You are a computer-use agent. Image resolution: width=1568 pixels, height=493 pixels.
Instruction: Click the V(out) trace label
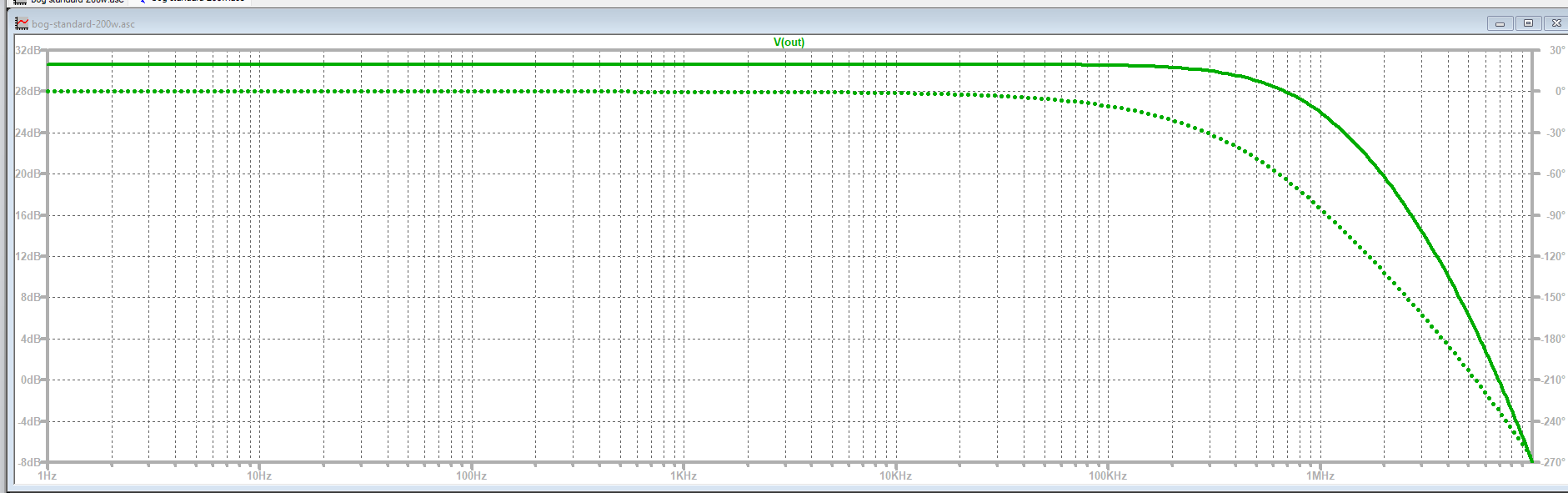[x=789, y=43]
